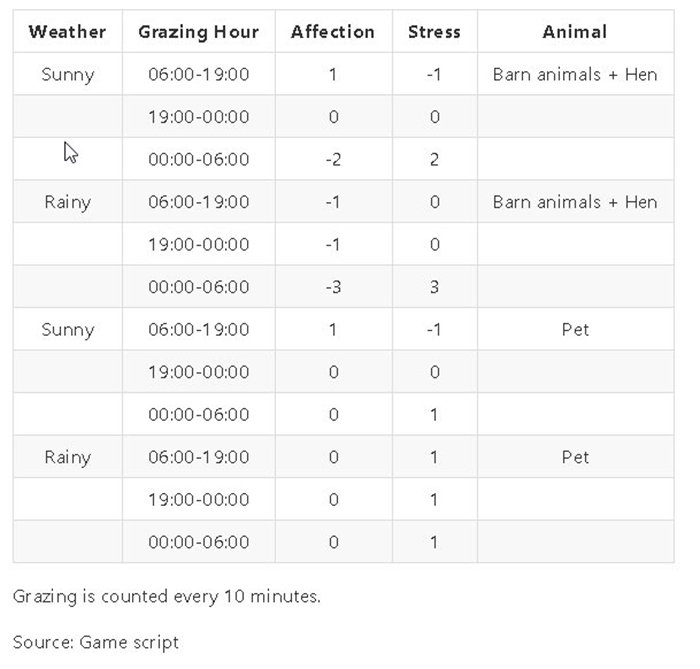Click the Animal column header
700x669 pixels.
575,32
